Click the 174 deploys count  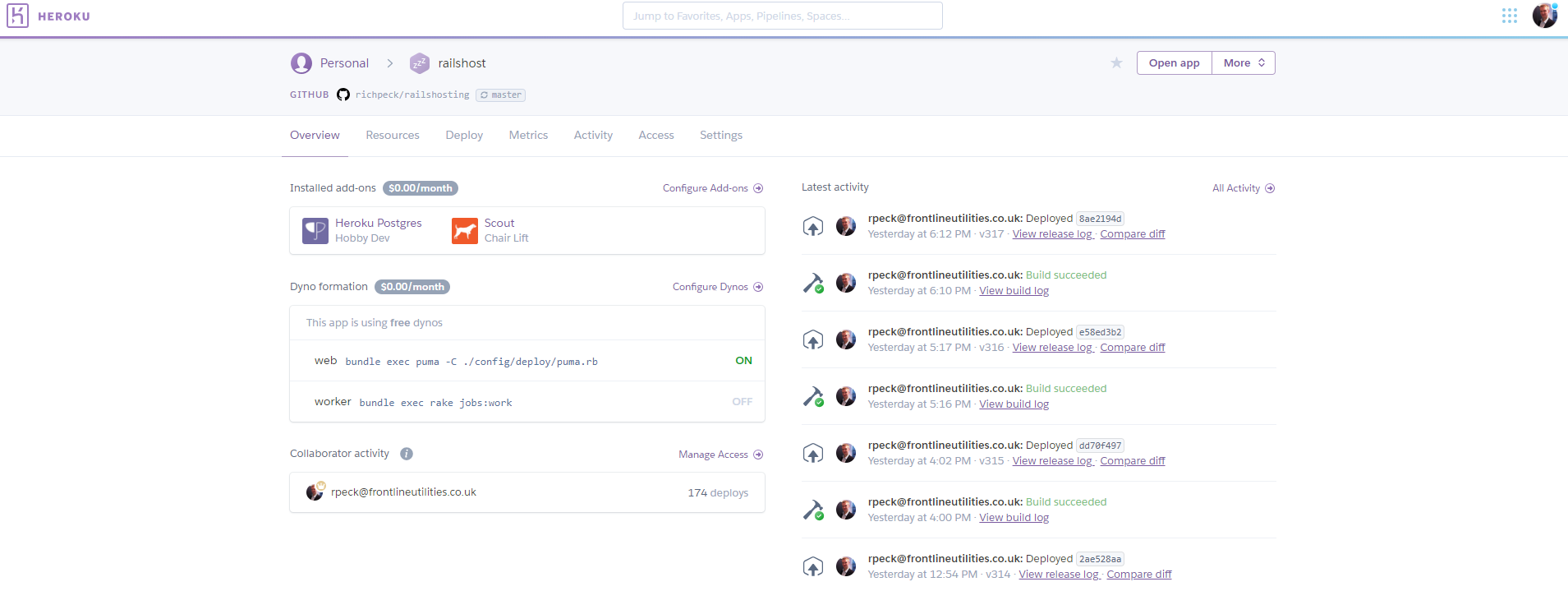pos(718,493)
